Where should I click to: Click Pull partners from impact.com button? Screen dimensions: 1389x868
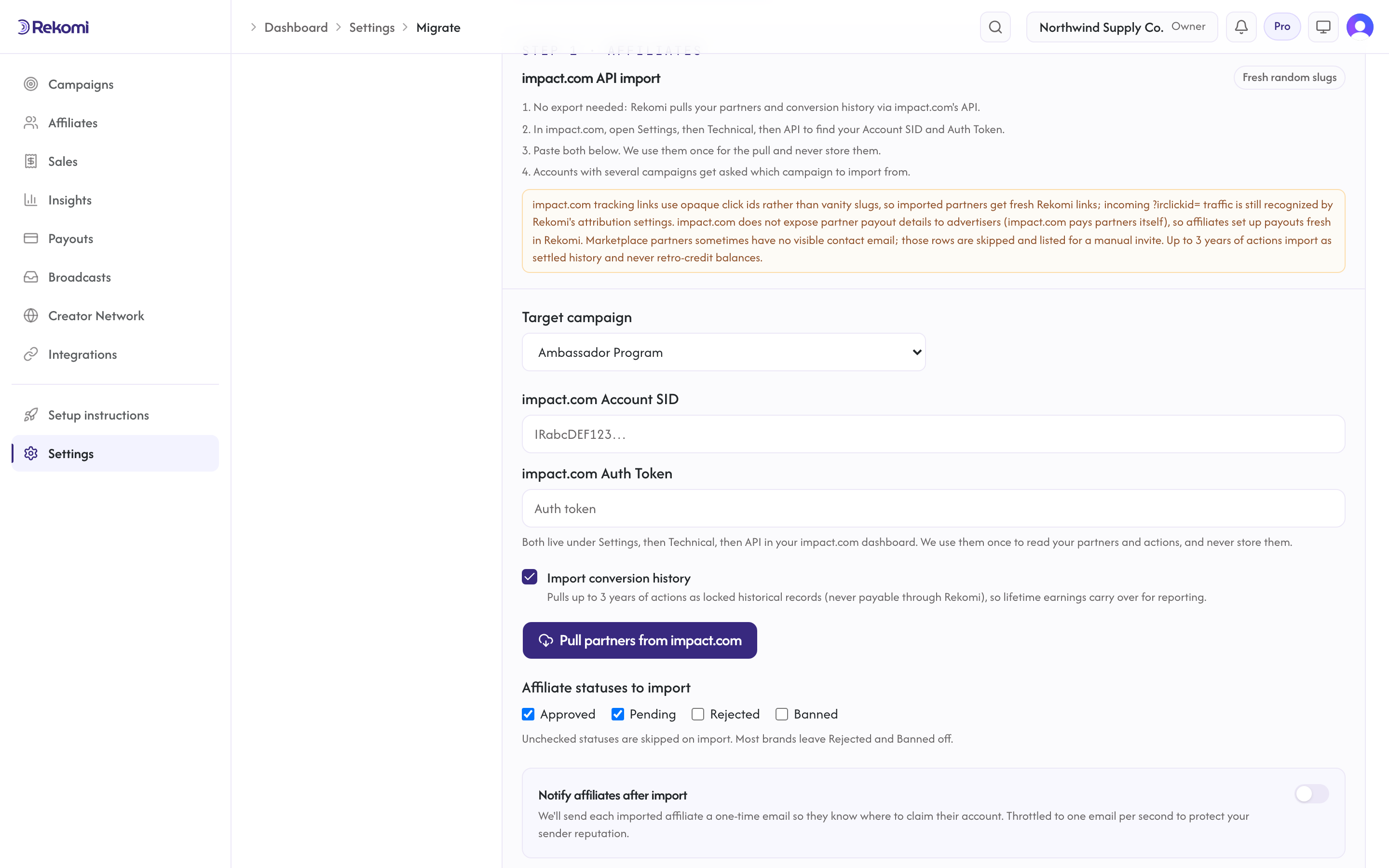pyautogui.click(x=640, y=640)
